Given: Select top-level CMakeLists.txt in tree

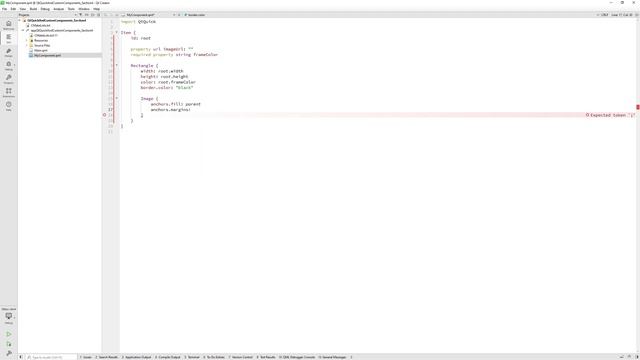Looking at the screenshot, I should [40, 25].
